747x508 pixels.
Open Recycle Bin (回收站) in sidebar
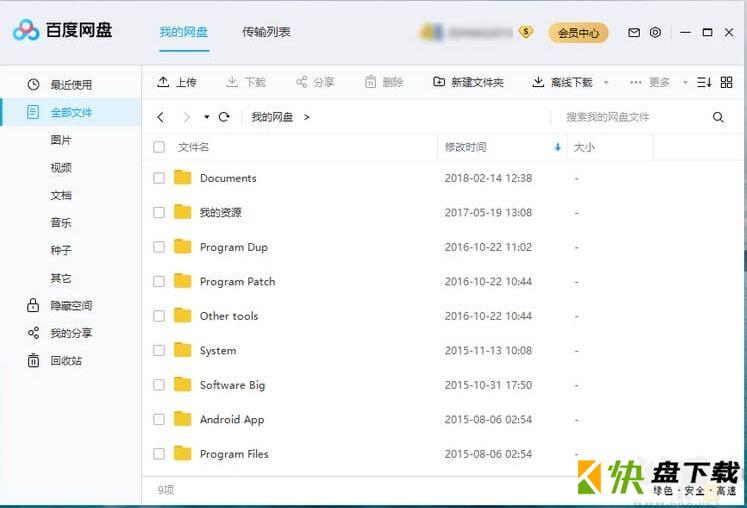[x=66, y=361]
